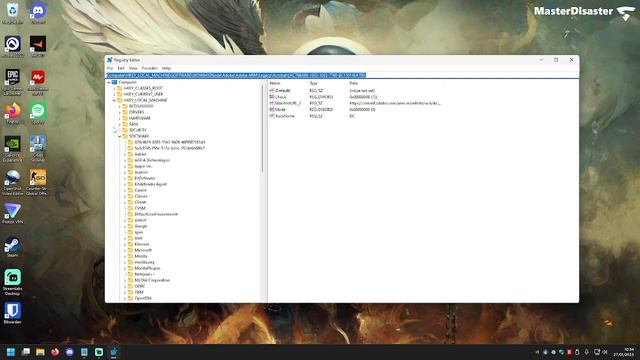The image size is (640, 360).
Task: Switch to Discord in the taskbar
Action: point(69,352)
